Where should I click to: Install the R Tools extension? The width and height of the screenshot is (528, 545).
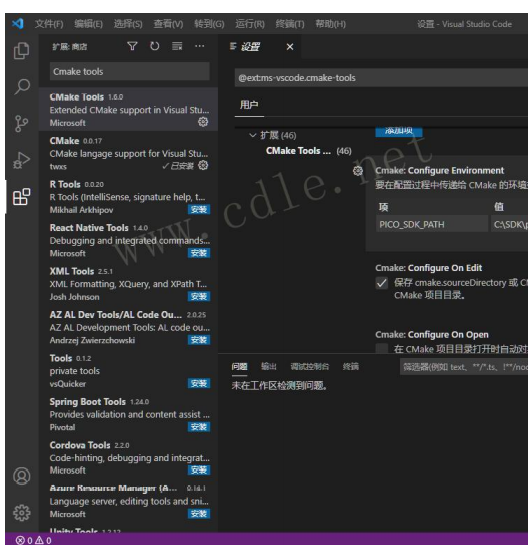tap(199, 209)
